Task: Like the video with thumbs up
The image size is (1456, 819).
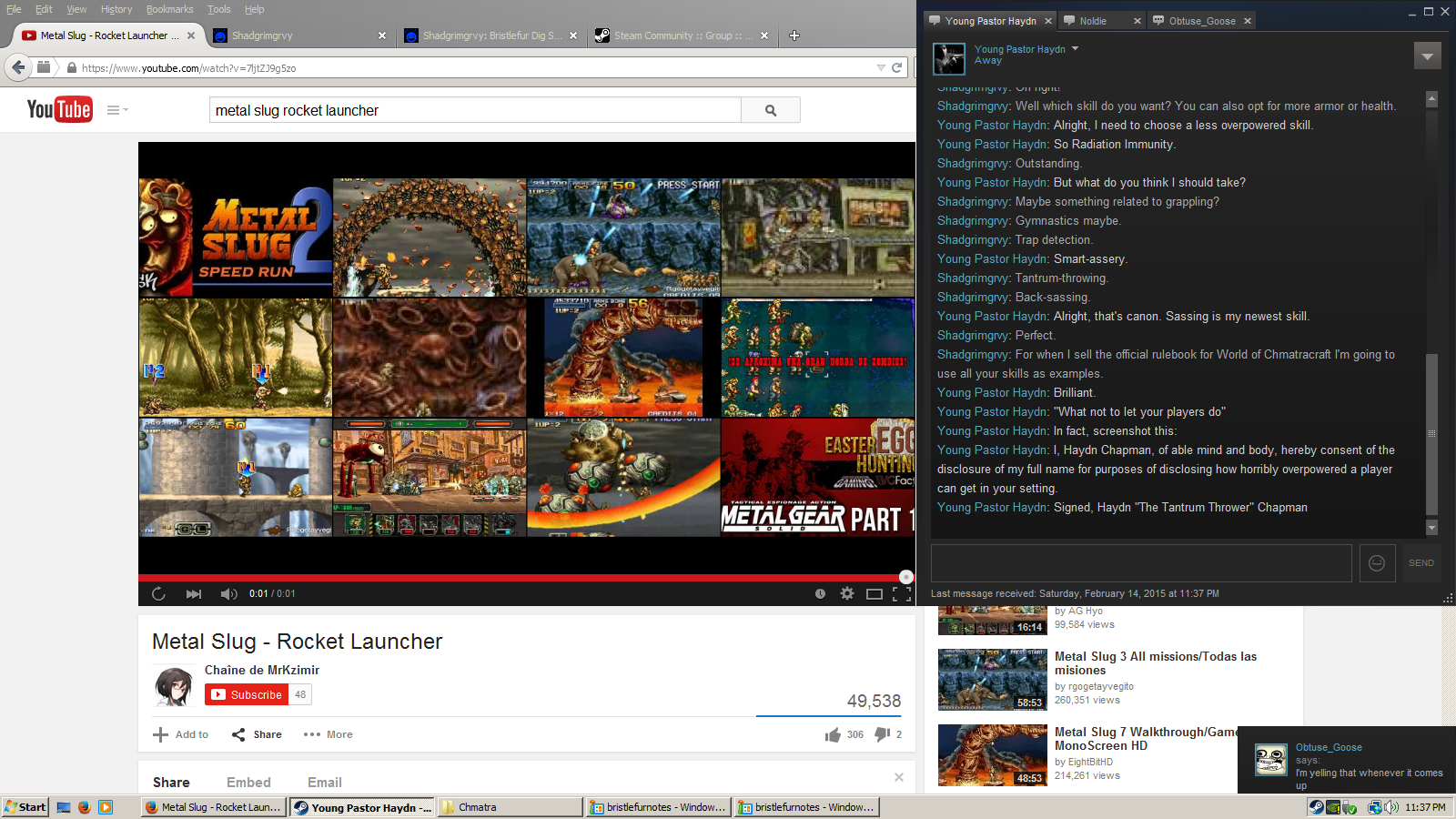Action: tap(833, 734)
